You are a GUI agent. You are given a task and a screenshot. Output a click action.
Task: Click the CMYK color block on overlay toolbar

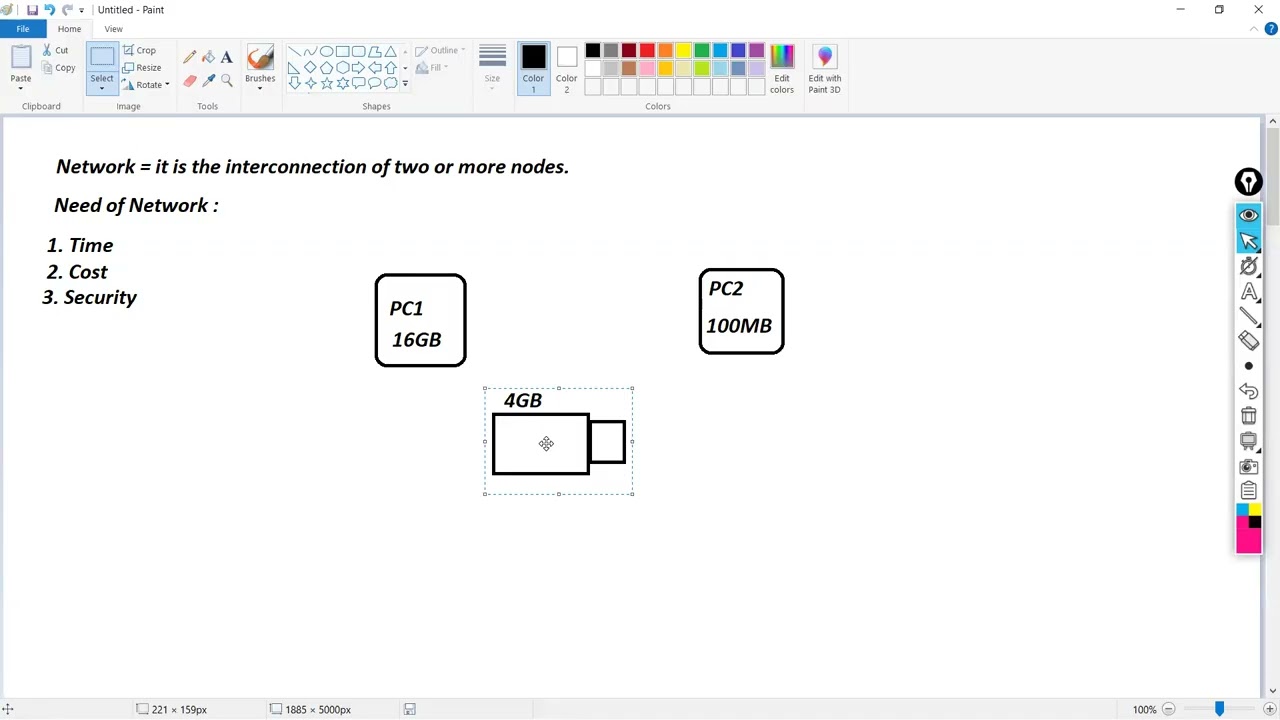point(1248,529)
